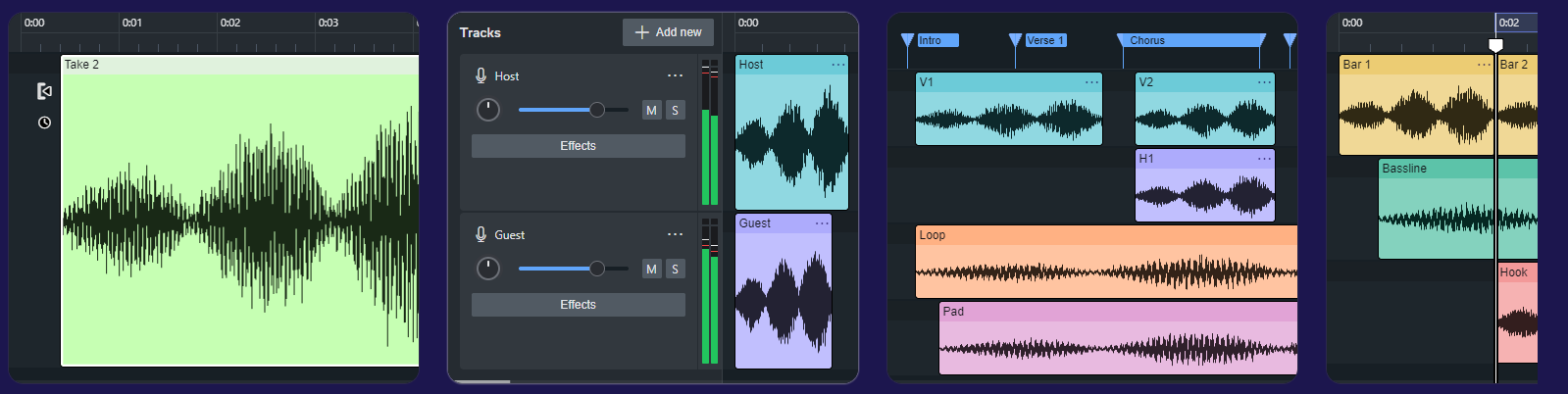Click the microphone icon on Host track
This screenshot has height=394, width=1568.
tap(481, 75)
